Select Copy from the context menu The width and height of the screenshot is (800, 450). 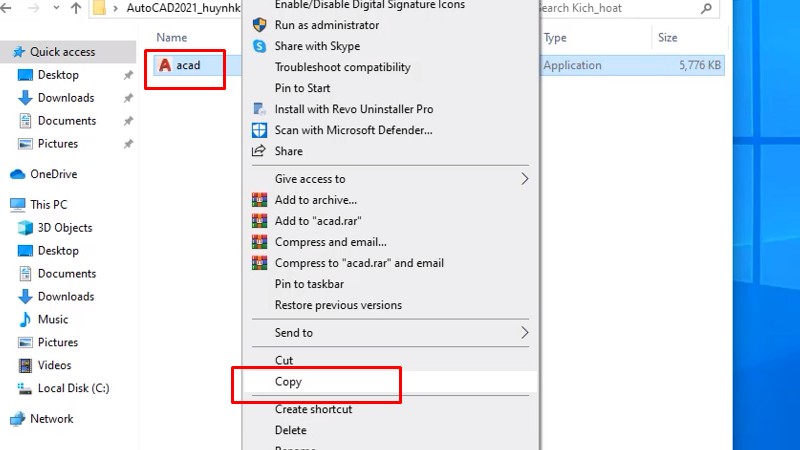288,382
